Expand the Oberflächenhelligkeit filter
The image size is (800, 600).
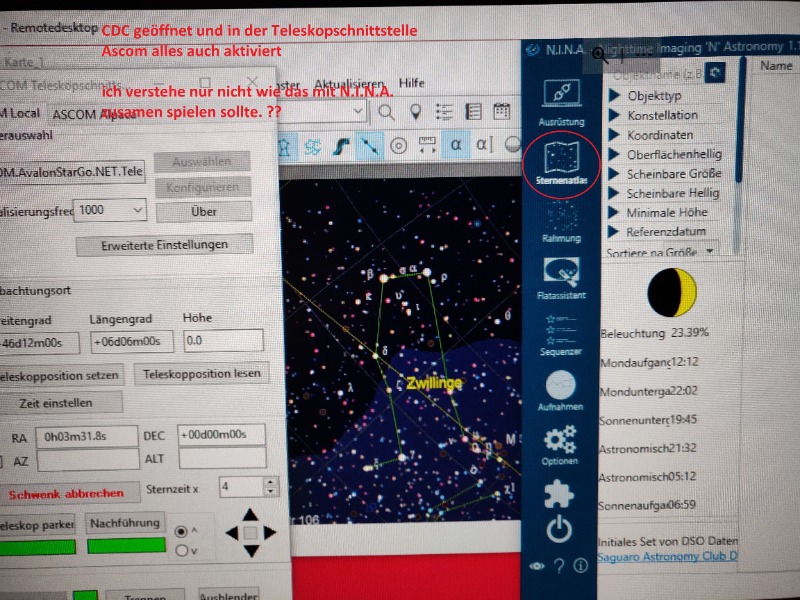614,155
